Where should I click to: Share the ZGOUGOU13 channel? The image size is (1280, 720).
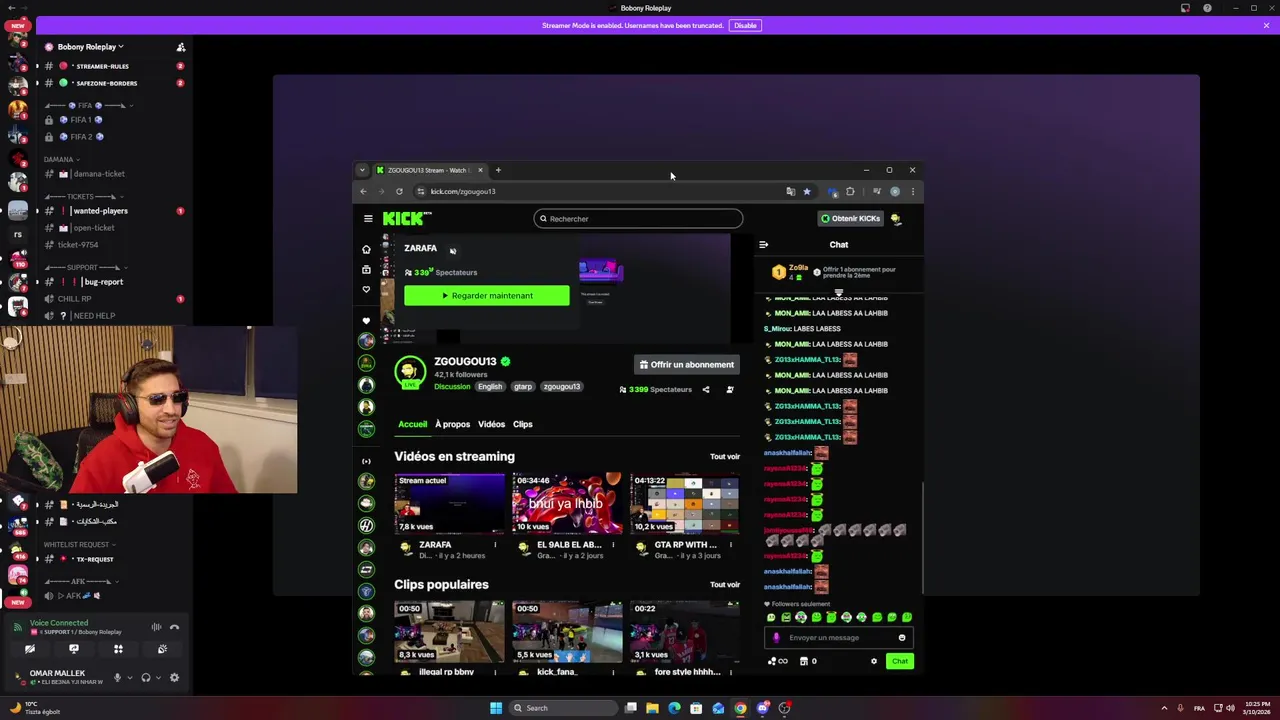(x=706, y=390)
